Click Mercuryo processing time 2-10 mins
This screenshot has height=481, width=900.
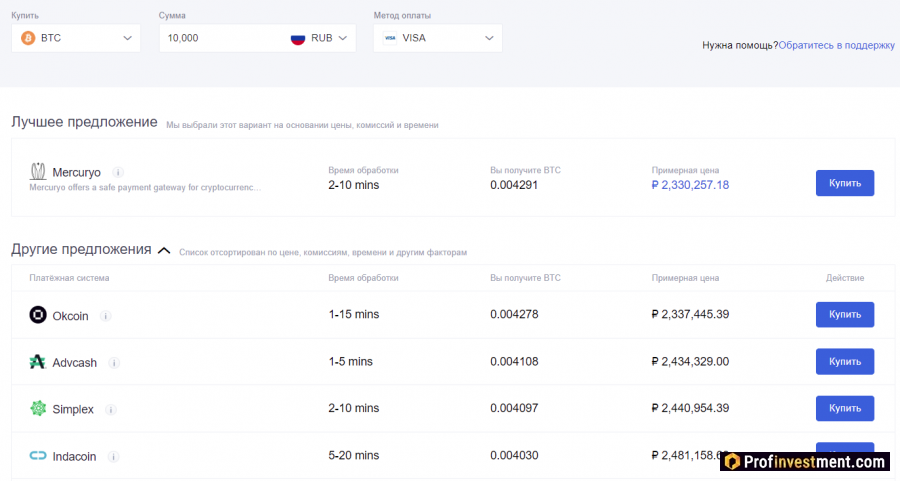[x=354, y=185]
